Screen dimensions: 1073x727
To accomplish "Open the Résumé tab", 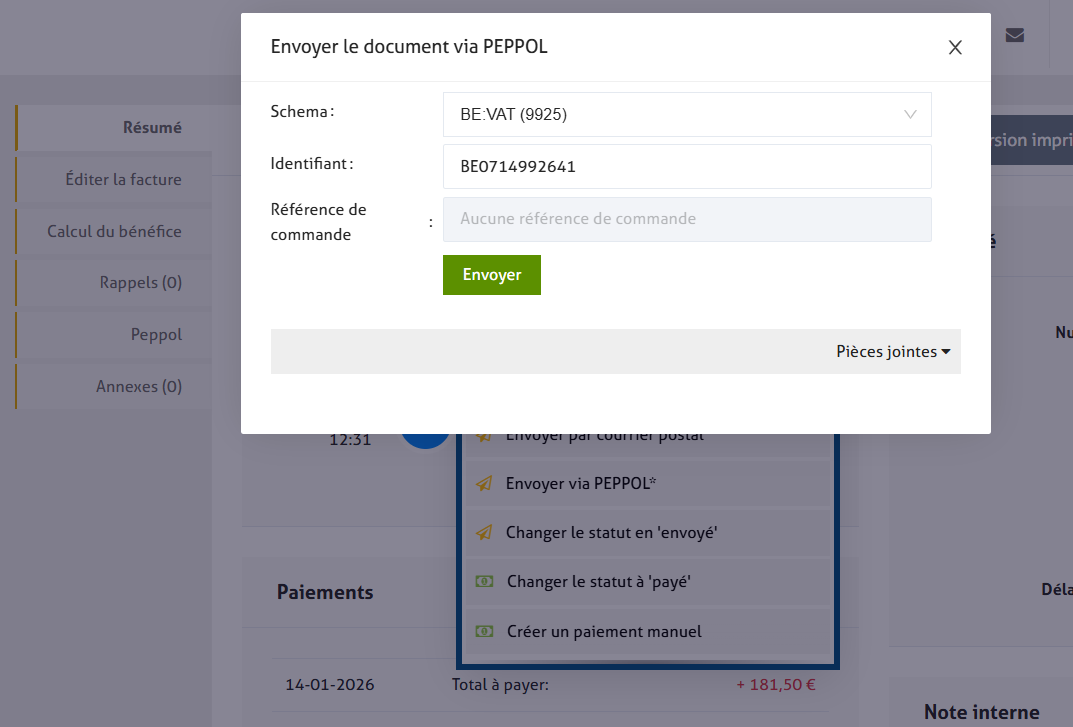I will click(152, 128).
